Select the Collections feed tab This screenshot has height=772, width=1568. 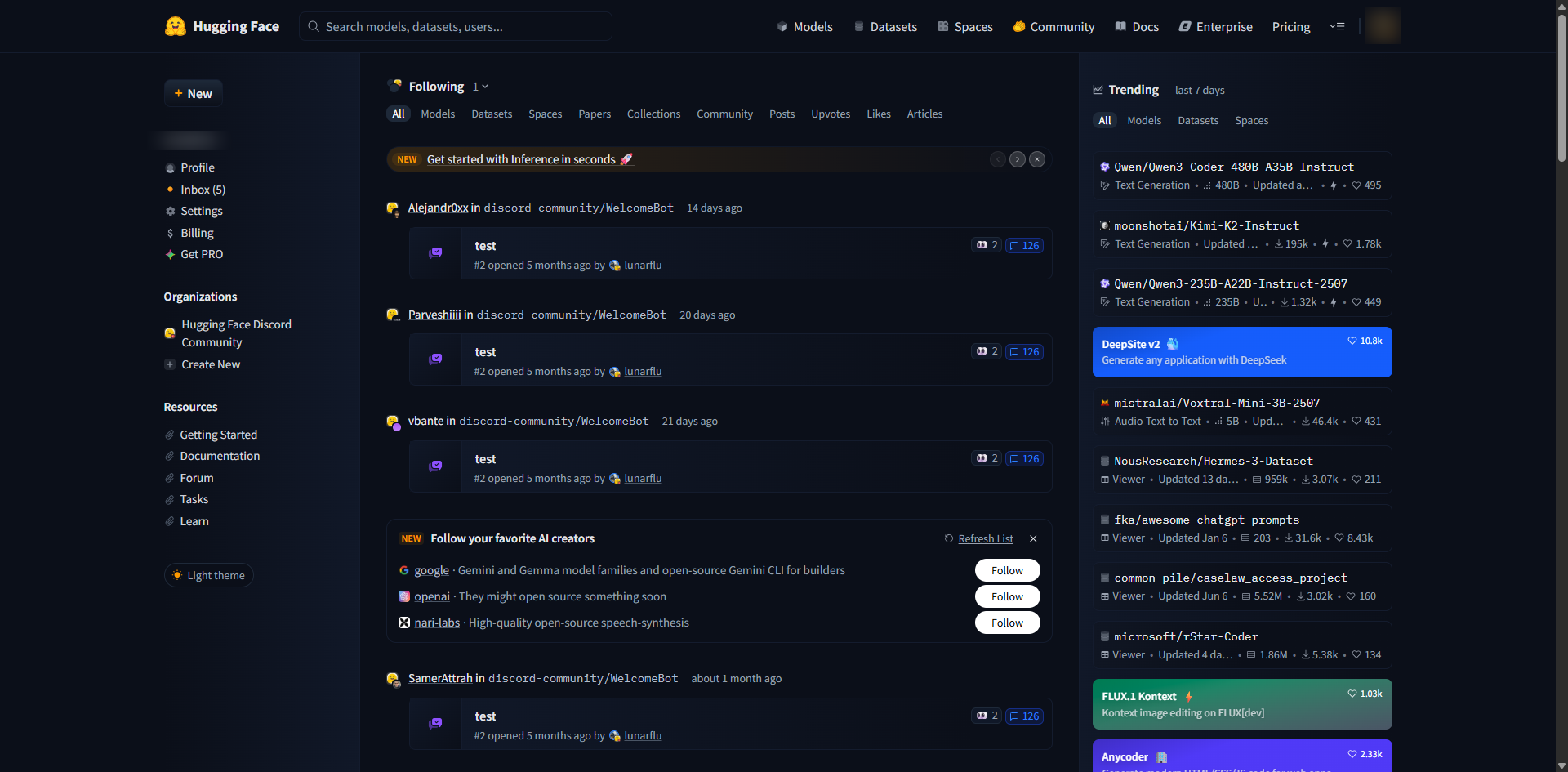click(653, 114)
